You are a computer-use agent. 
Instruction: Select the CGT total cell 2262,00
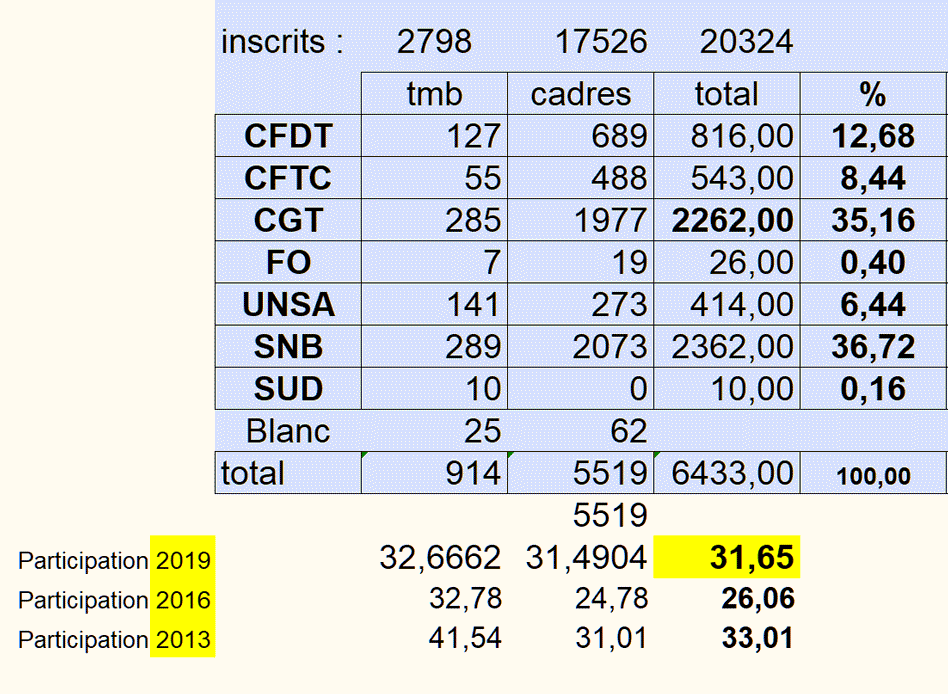[727, 220]
